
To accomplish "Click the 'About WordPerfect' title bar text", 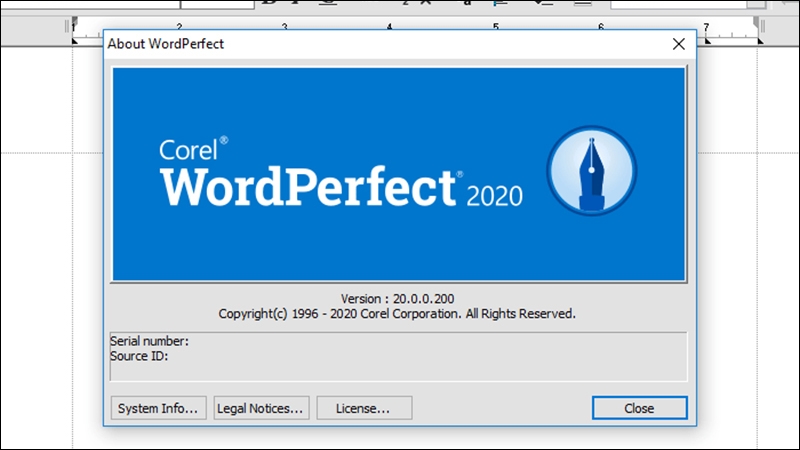I will (x=166, y=44).
